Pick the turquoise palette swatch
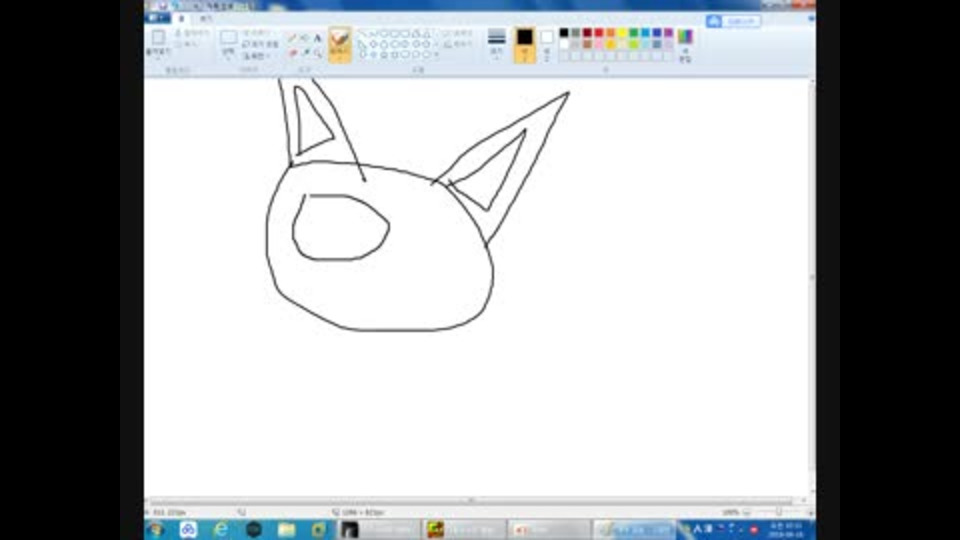The width and height of the screenshot is (960, 540). [x=645, y=32]
